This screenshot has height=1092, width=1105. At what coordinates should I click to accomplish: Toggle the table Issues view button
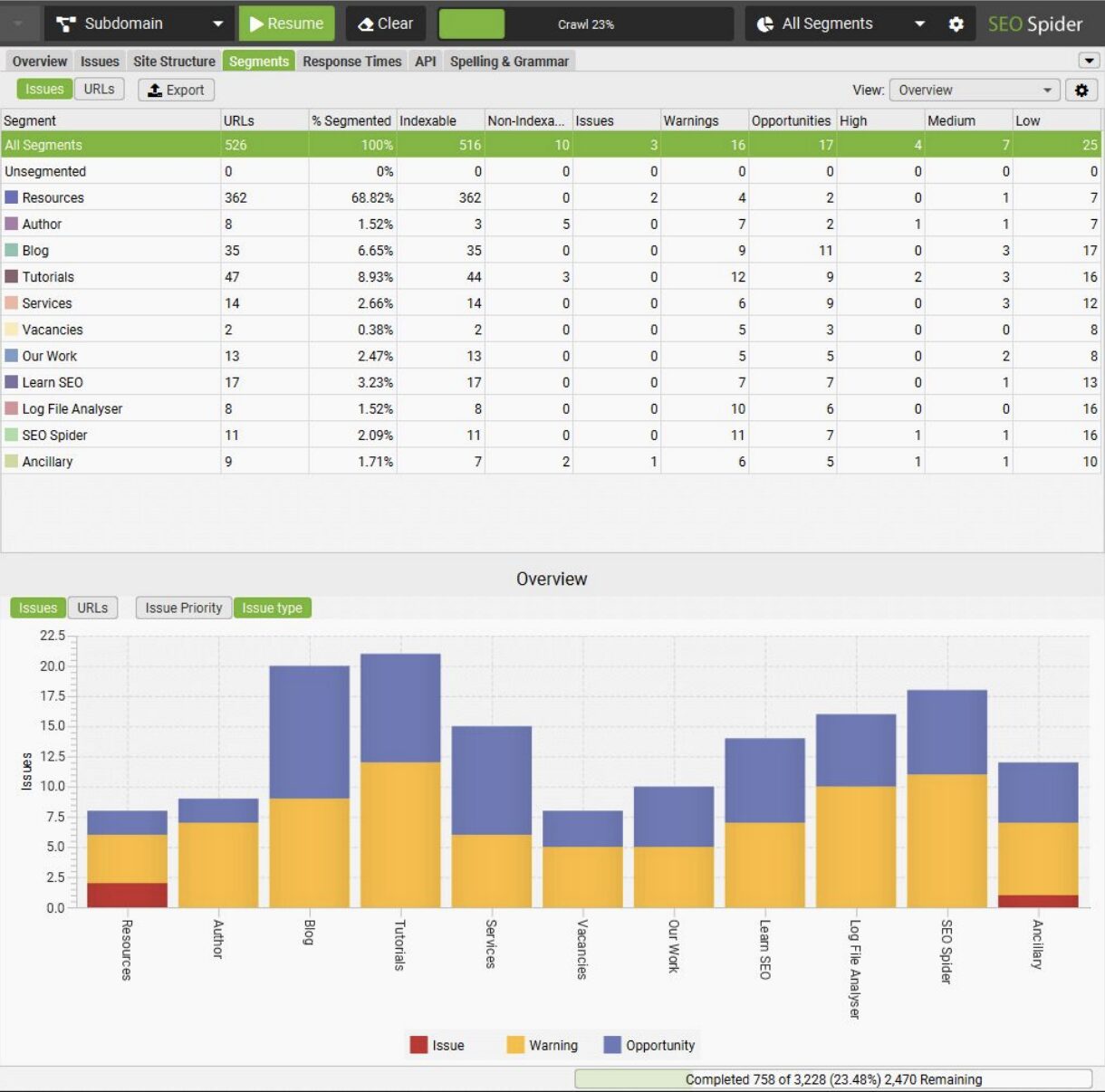pyautogui.click(x=44, y=89)
